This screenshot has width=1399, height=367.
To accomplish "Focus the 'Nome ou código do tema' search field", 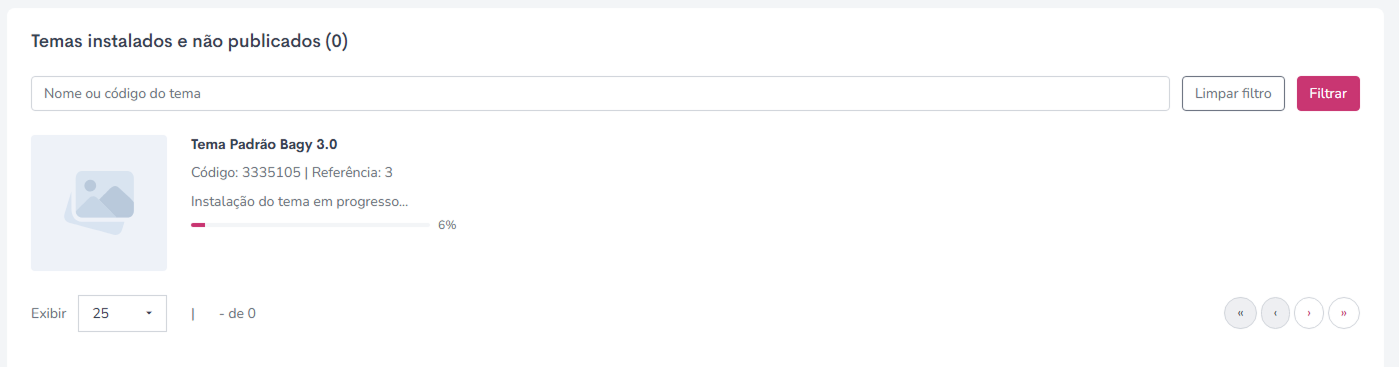I will point(600,93).
